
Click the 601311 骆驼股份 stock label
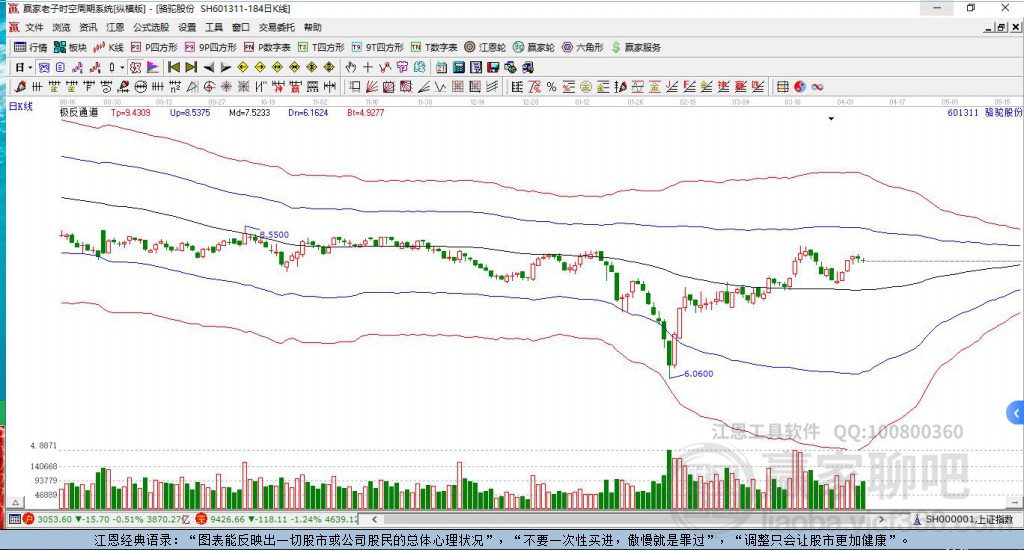coord(984,112)
